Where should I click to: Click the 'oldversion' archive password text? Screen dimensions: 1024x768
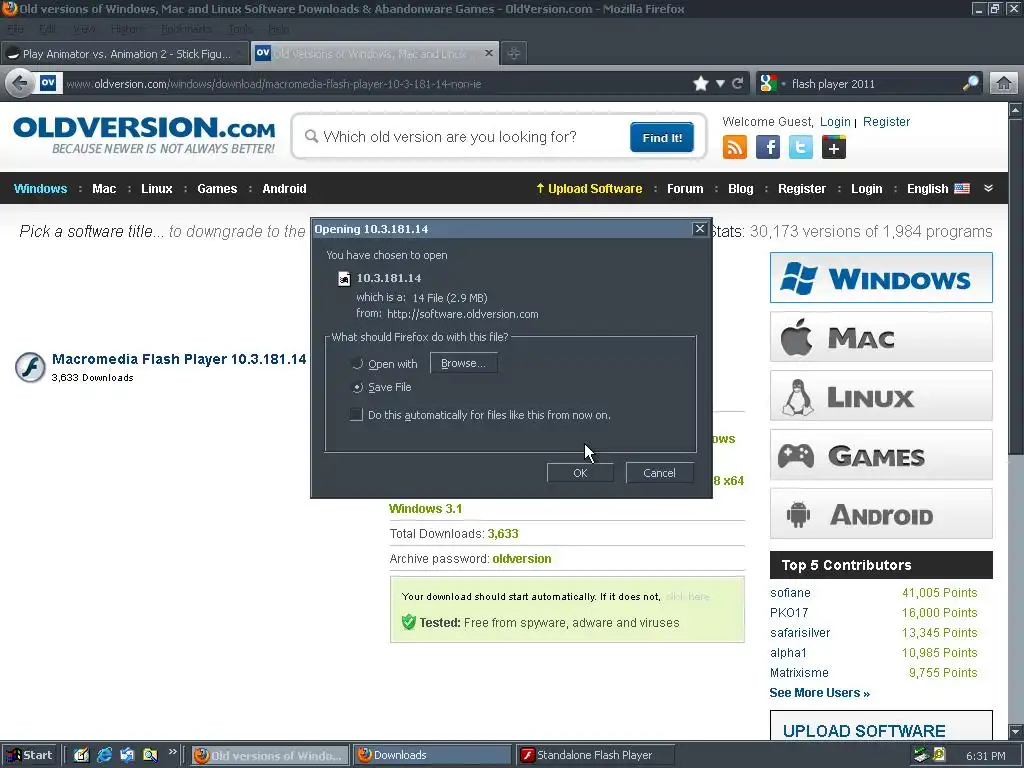[x=521, y=559]
